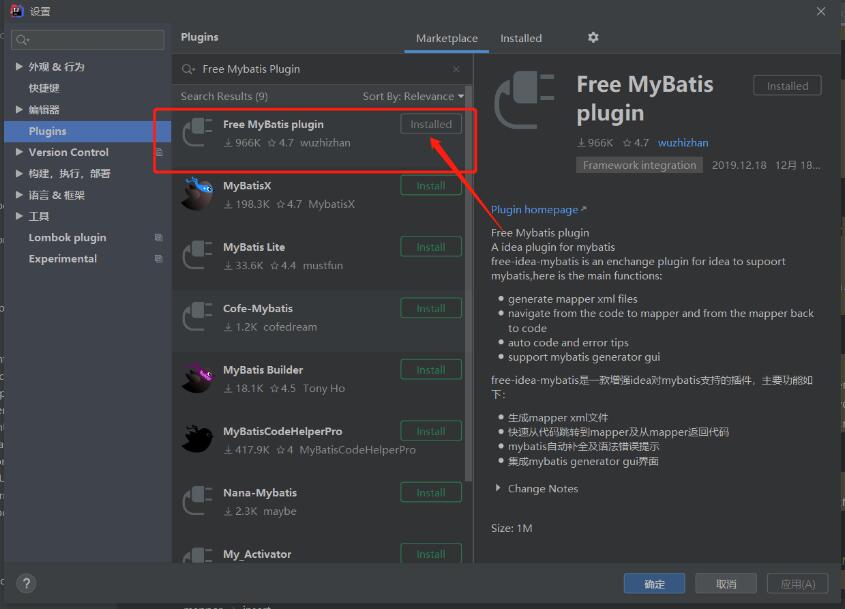This screenshot has height=609, width=845.
Task: Click the MyBatis Builder bird icon
Action: tap(198, 378)
